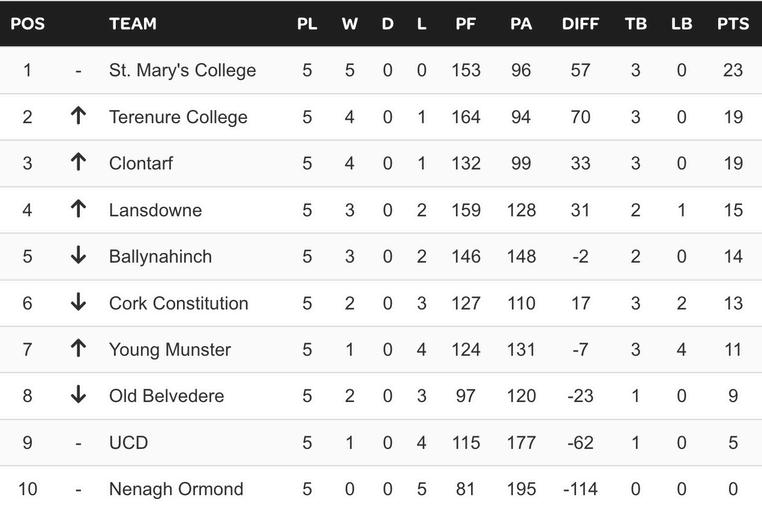Select the Cork Constitution team name

point(178,303)
